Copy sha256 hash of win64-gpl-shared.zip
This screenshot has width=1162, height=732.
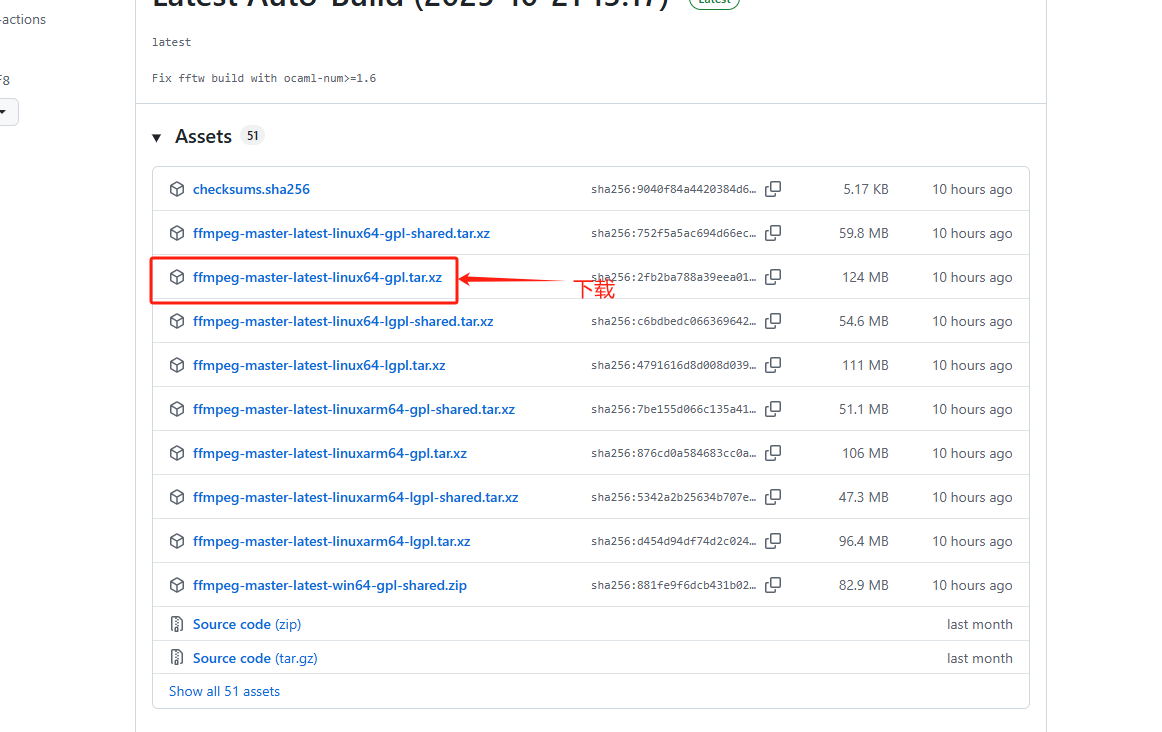(773, 585)
